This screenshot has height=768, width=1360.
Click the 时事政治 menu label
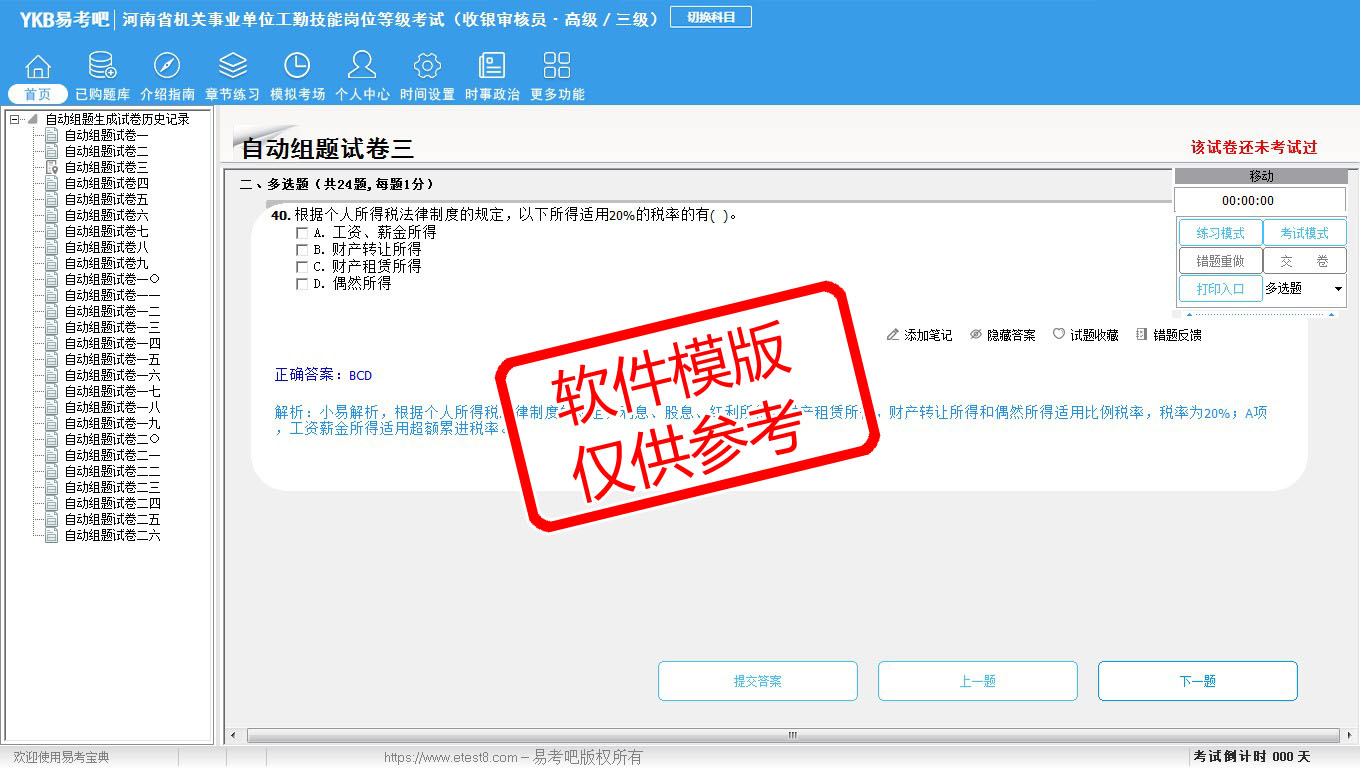(492, 94)
